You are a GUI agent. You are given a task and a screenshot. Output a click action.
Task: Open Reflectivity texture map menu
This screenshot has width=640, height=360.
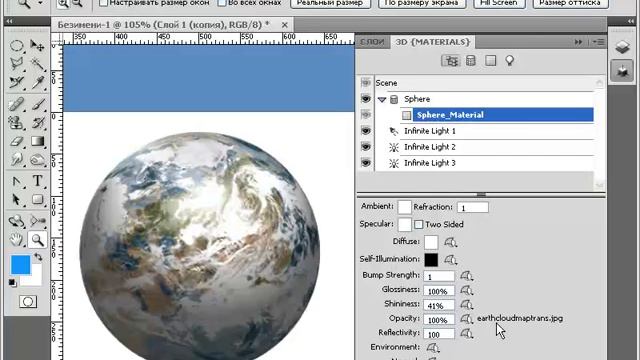467,333
